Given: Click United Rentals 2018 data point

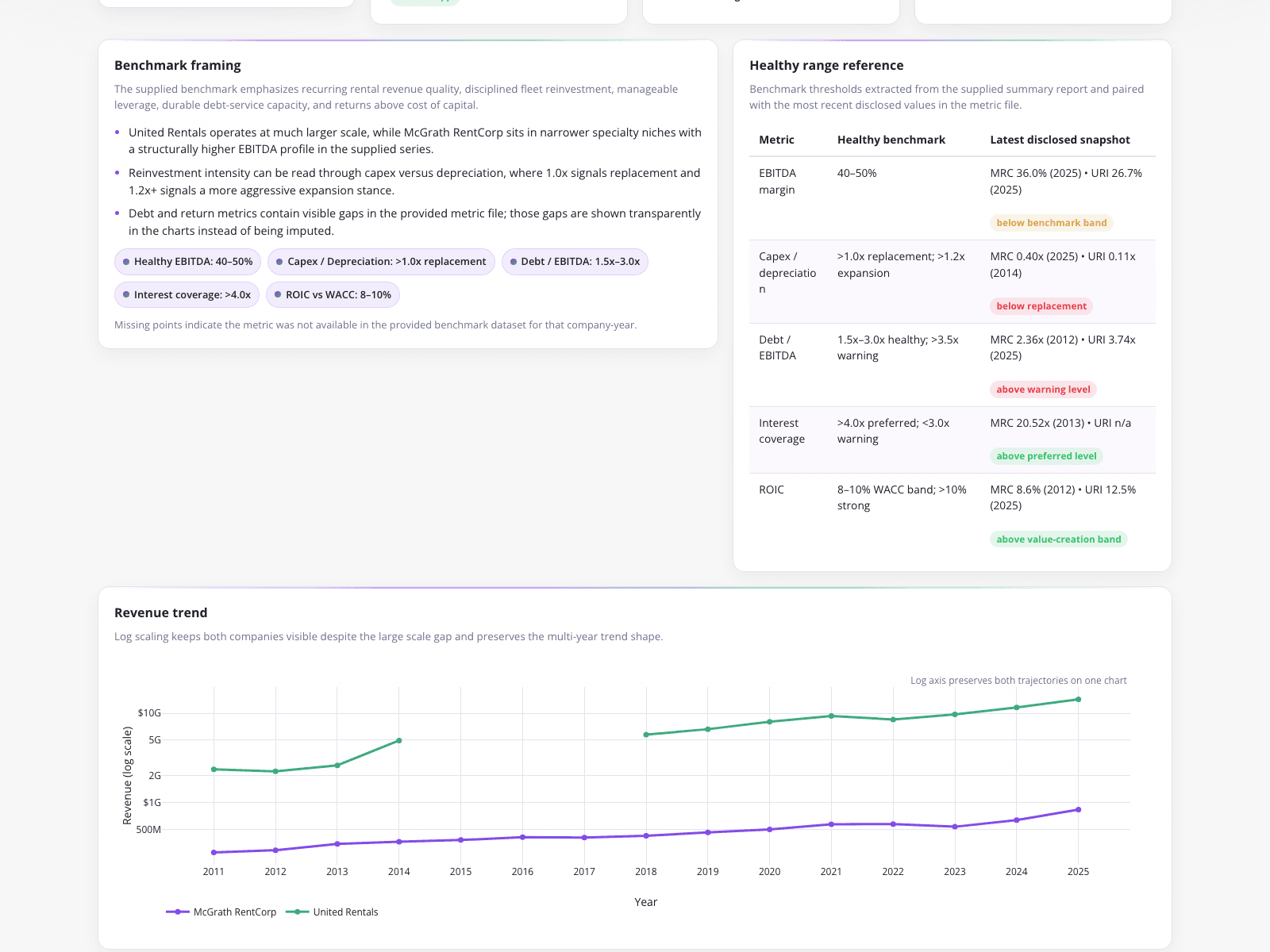Looking at the screenshot, I should click(x=646, y=735).
